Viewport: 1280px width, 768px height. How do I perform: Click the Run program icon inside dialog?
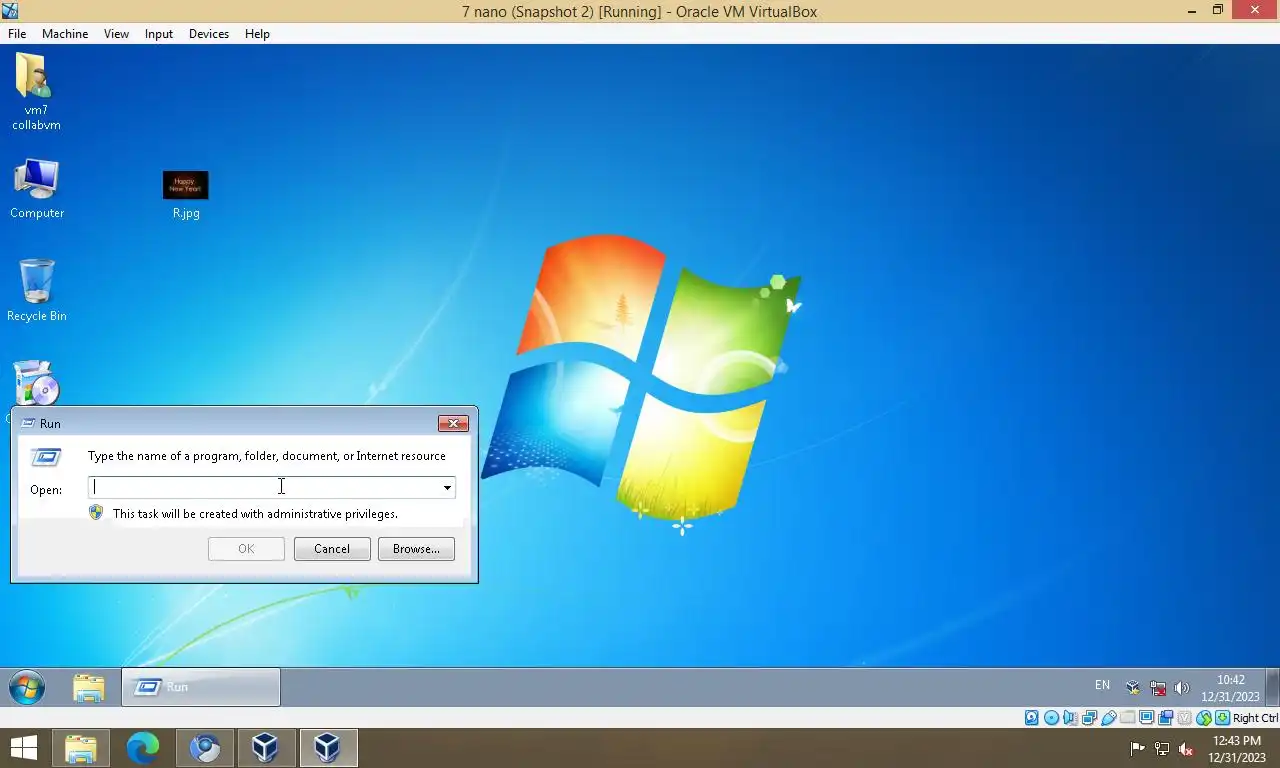pyautogui.click(x=46, y=458)
